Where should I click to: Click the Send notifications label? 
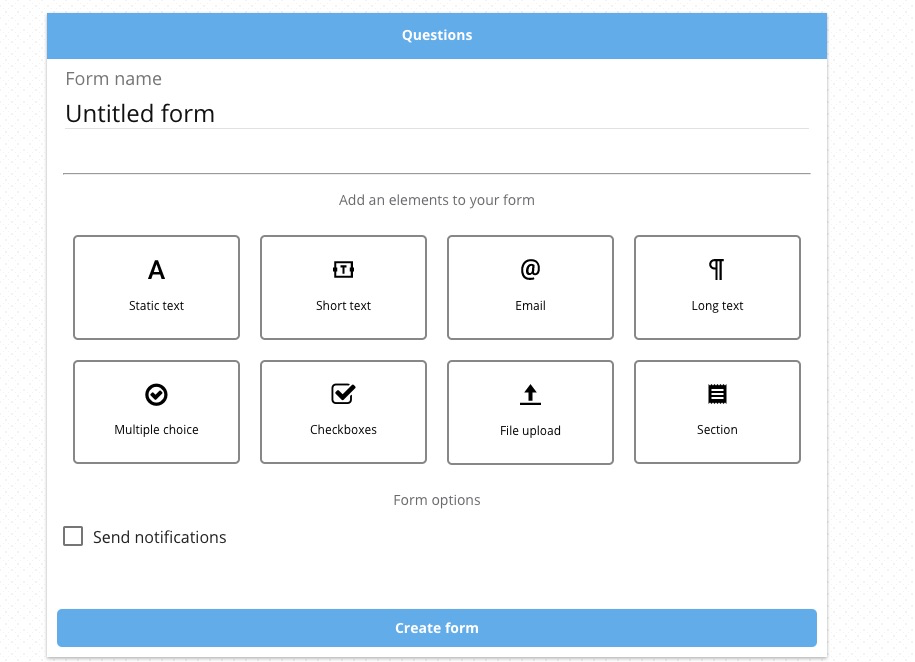coord(159,537)
